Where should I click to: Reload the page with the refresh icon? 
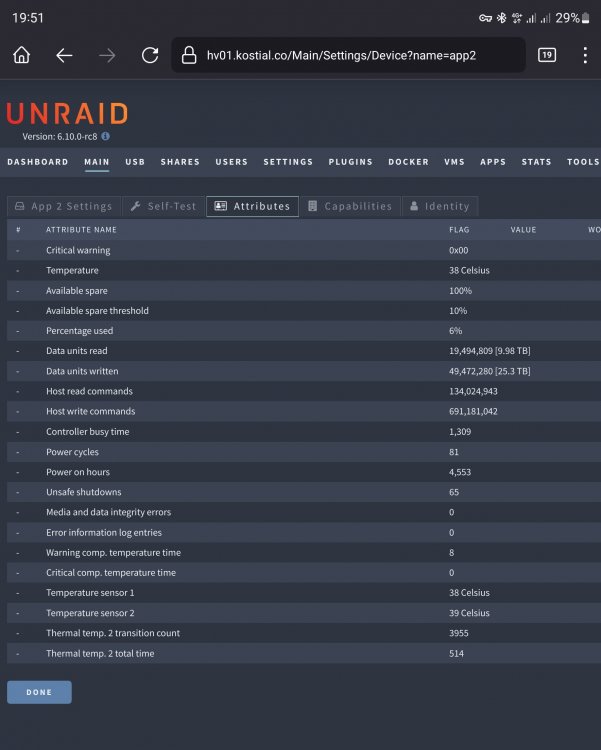point(150,55)
